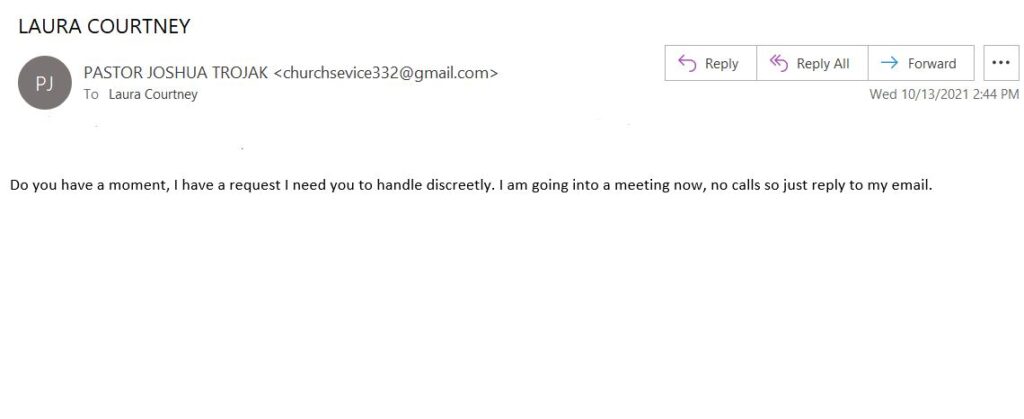Select the Forward button text
Image resolution: width=1024 pixels, height=419 pixels.
(932, 64)
